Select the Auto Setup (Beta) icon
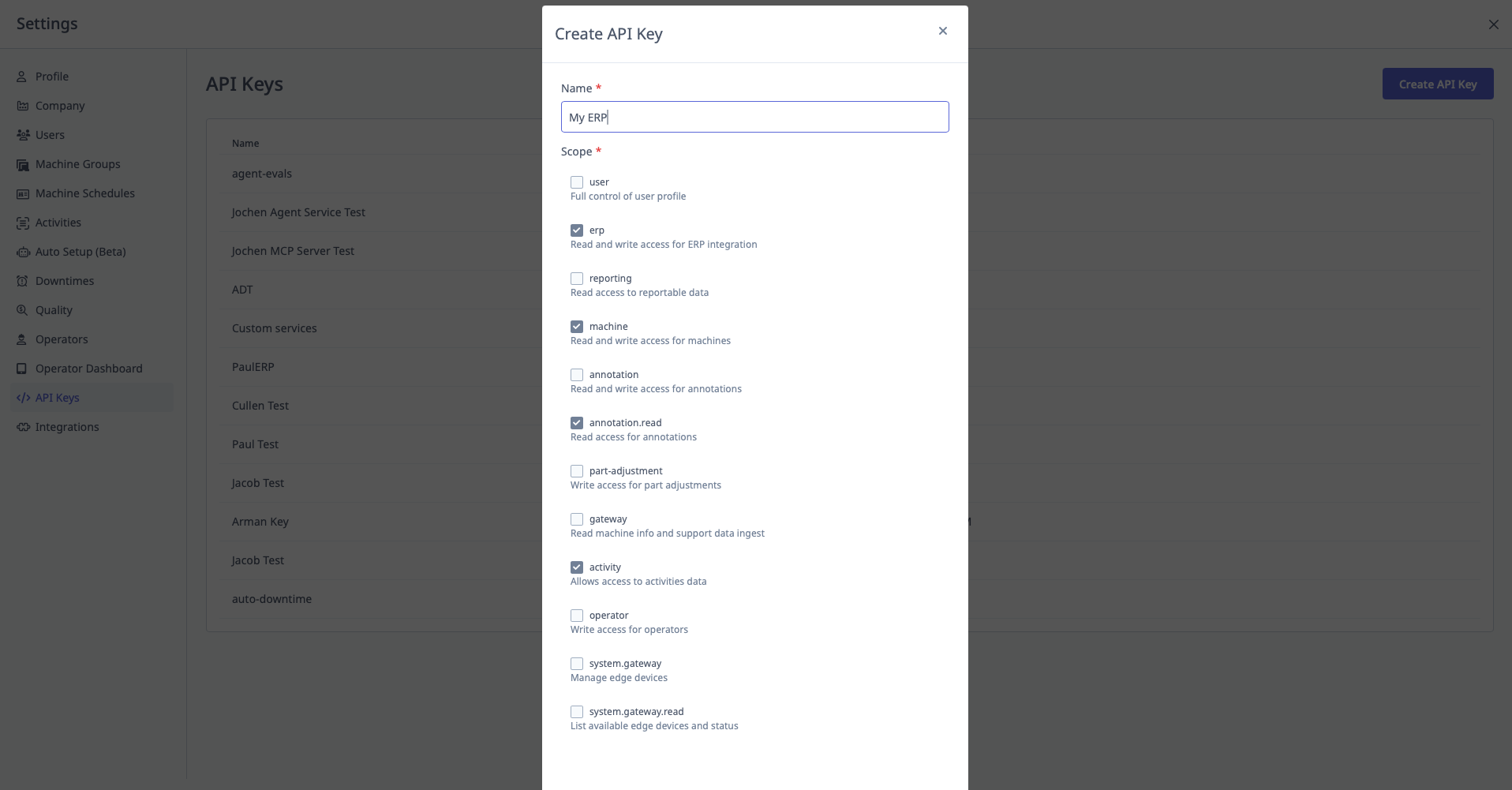Viewport: 1512px width, 790px height. point(23,251)
